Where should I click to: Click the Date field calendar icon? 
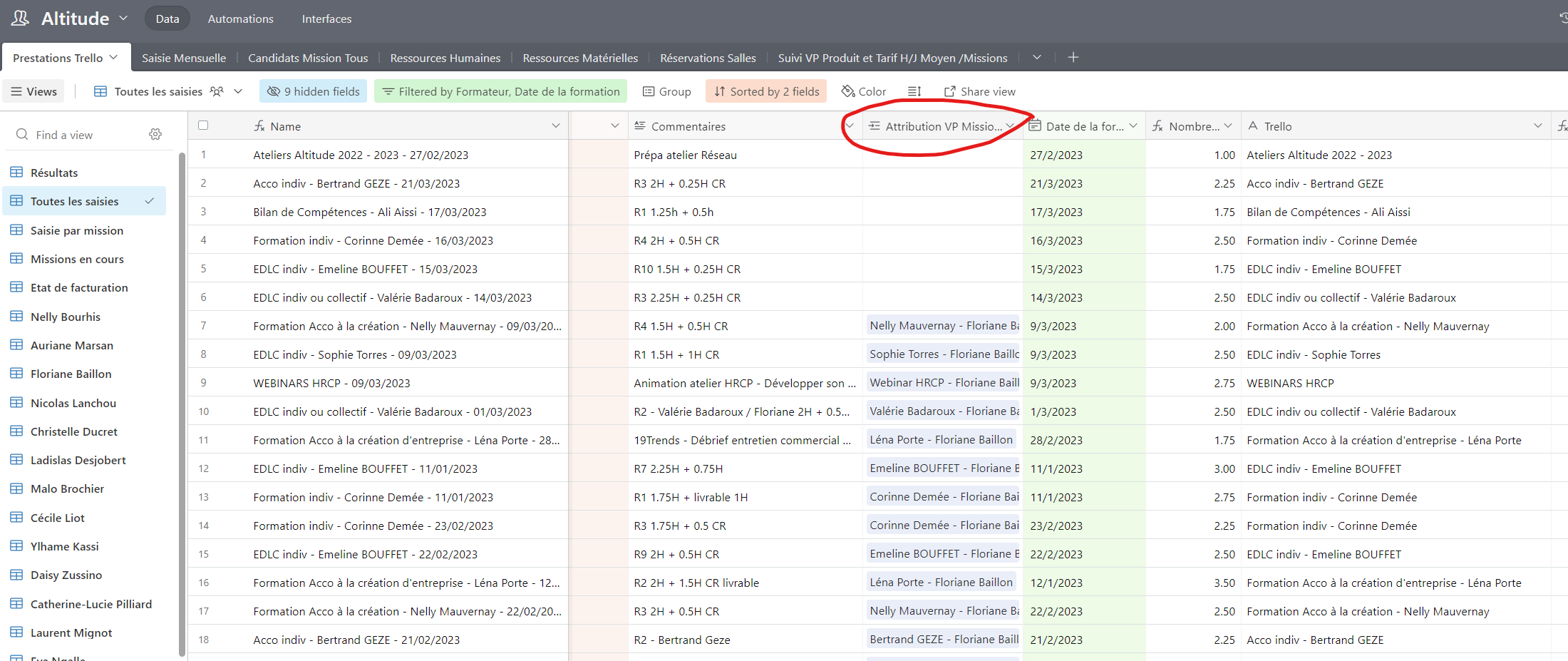point(1036,125)
